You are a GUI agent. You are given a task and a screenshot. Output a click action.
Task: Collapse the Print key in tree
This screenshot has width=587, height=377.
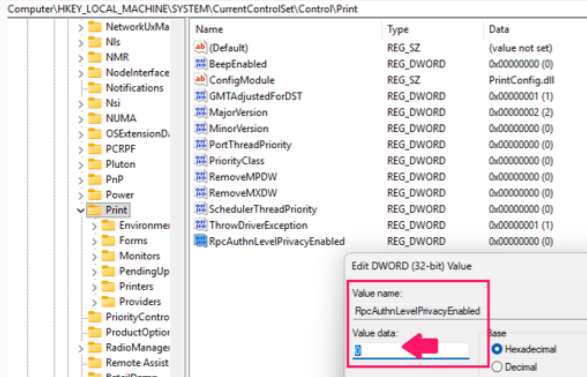(80, 210)
